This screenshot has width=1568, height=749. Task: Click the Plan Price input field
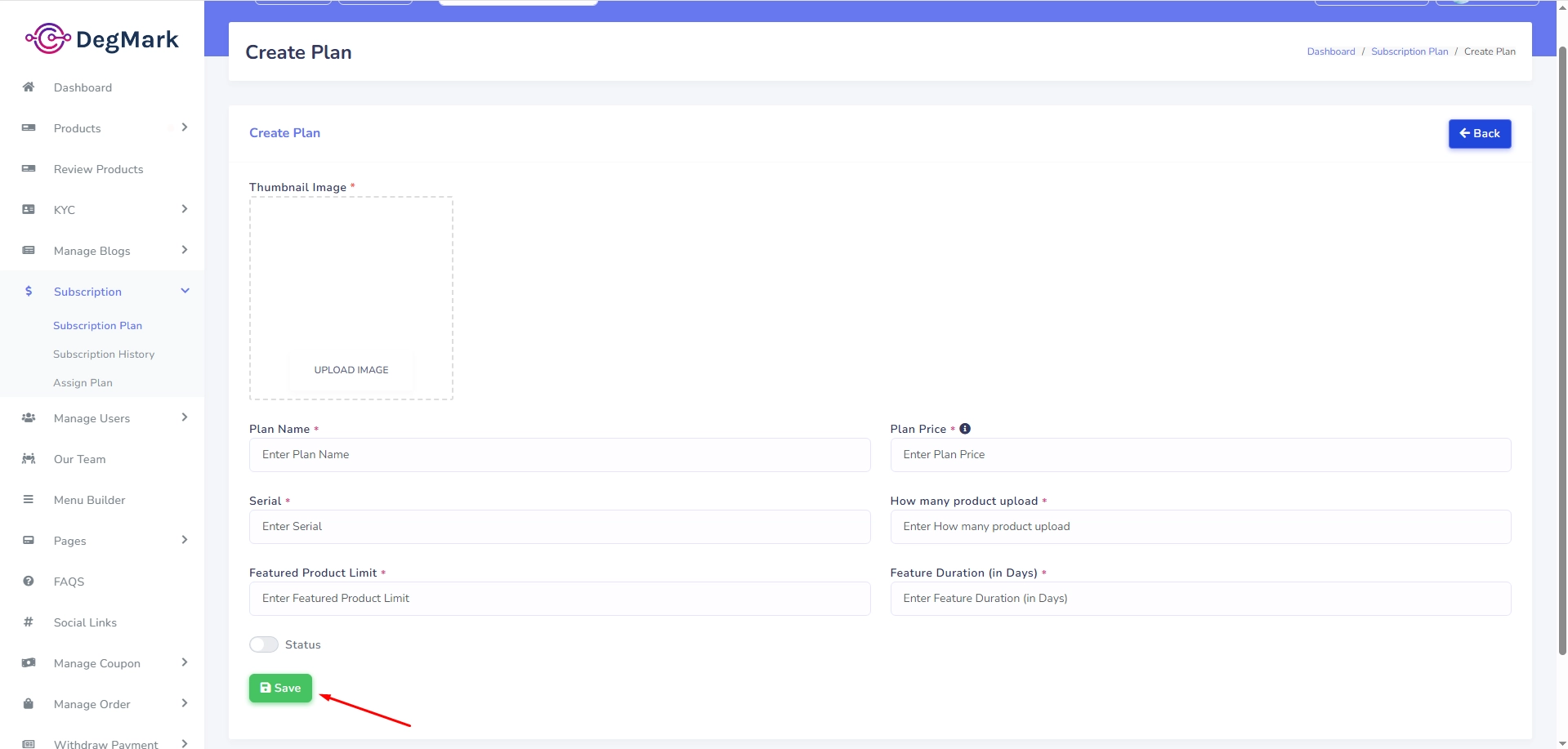tap(1200, 455)
